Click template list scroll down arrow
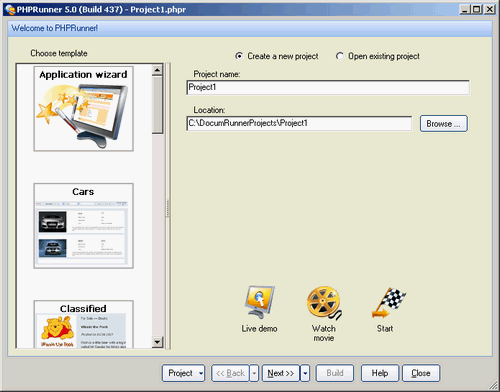This screenshot has width=500, height=392. (x=157, y=342)
